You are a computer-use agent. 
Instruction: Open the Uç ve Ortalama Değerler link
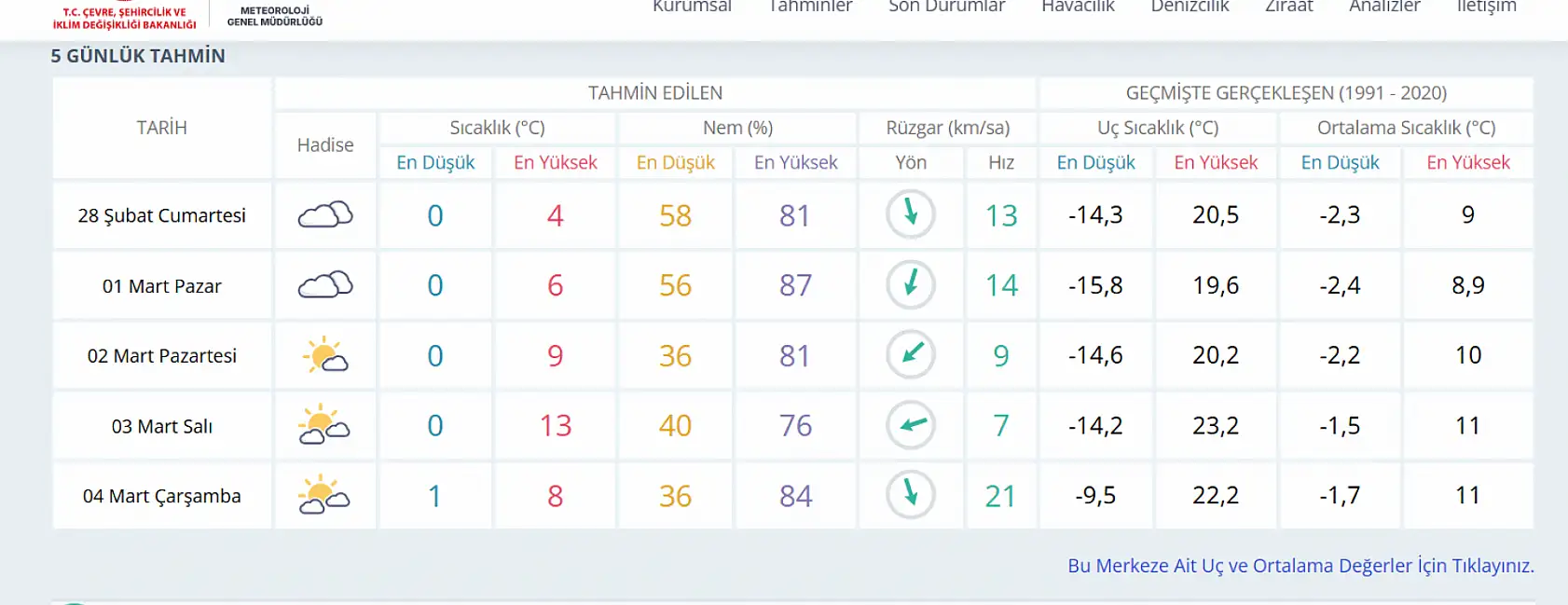(1300, 566)
